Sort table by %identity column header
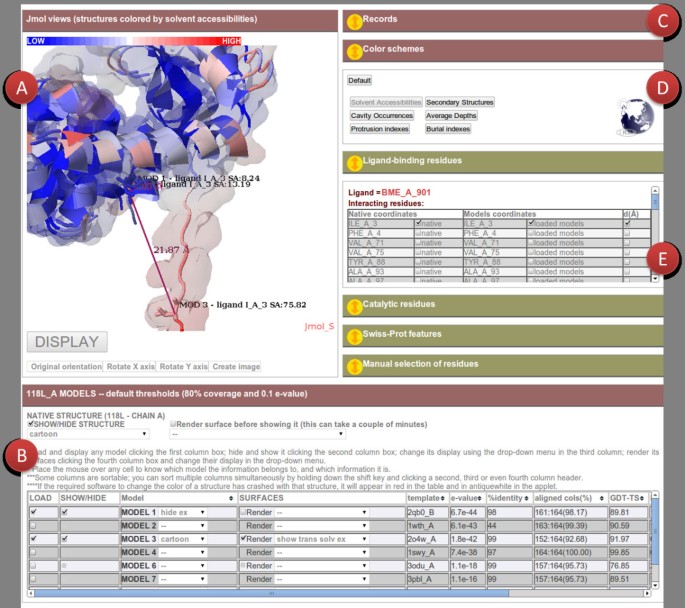Image resolution: width=685 pixels, height=608 pixels. [506, 497]
